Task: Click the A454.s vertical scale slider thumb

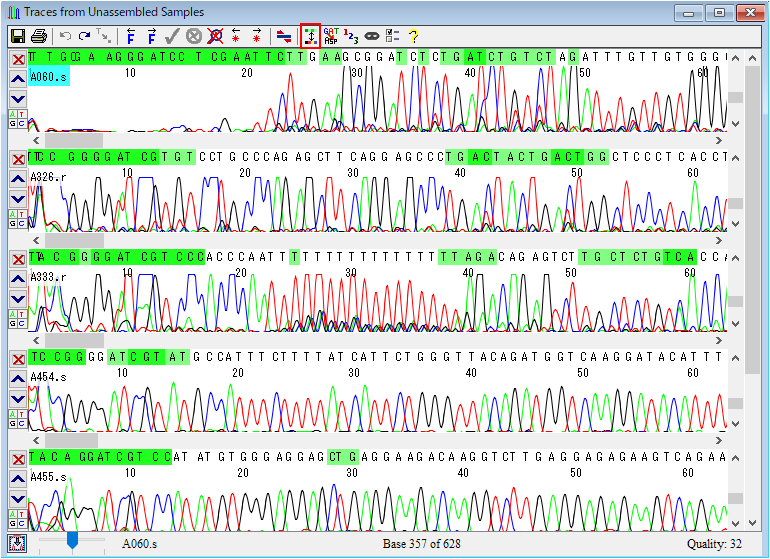Action: coord(735,403)
